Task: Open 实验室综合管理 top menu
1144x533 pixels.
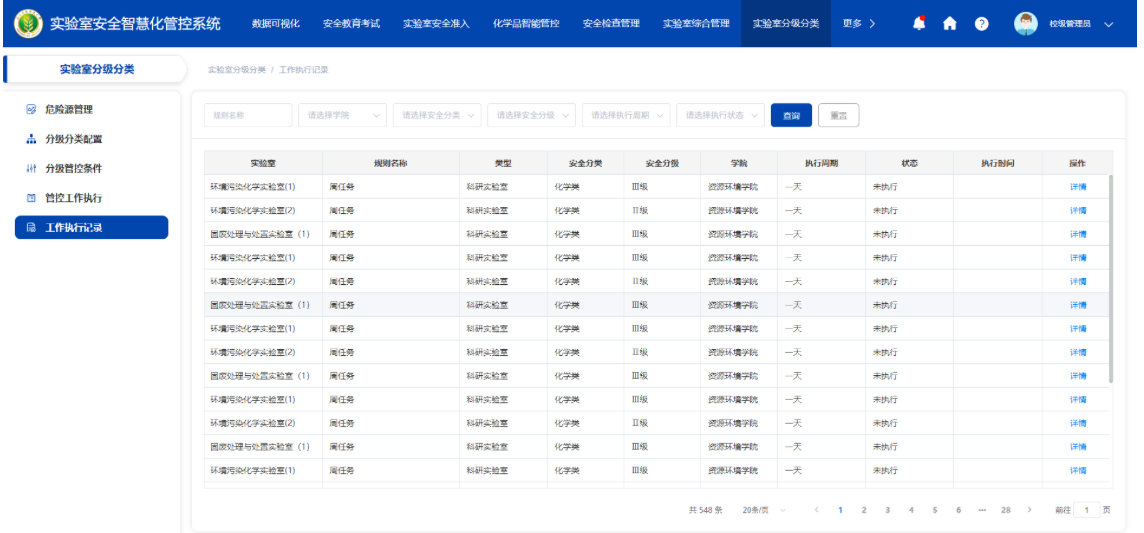Action: pyautogui.click(x=696, y=23)
